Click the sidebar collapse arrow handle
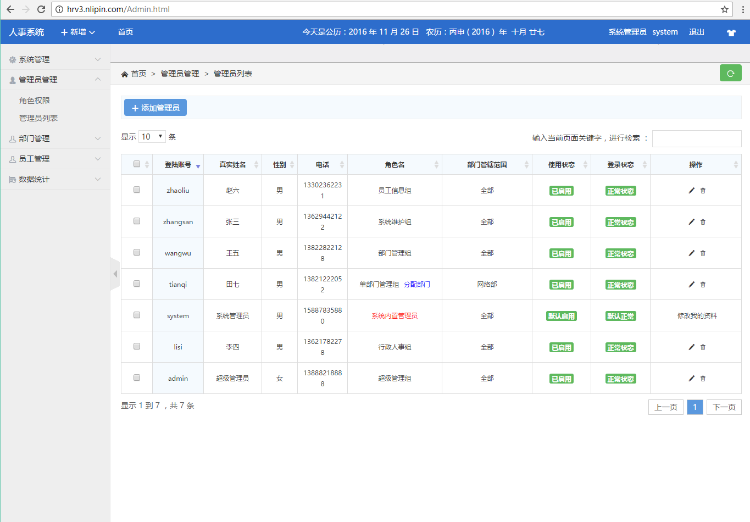The image size is (750, 522). click(115, 274)
